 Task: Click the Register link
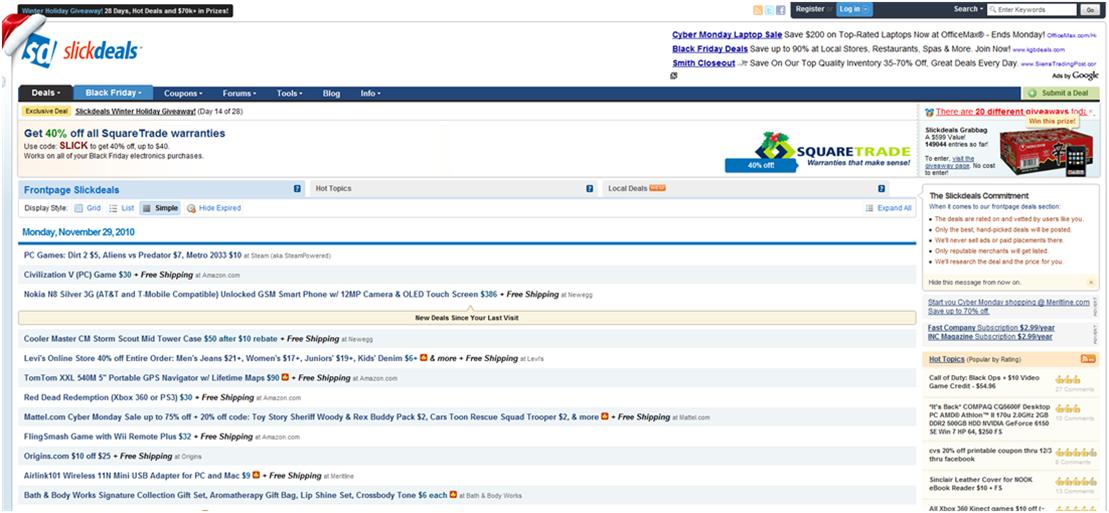point(809,9)
